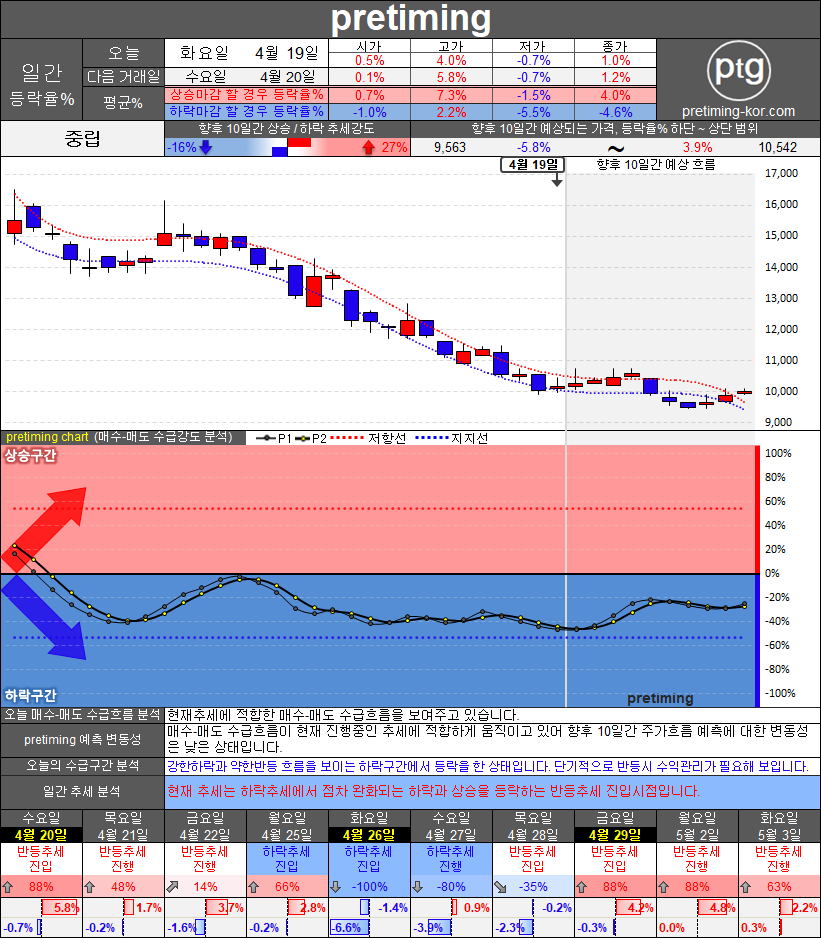Click the up arrow in the 4월 29일 forecast column

click(x=582, y=887)
